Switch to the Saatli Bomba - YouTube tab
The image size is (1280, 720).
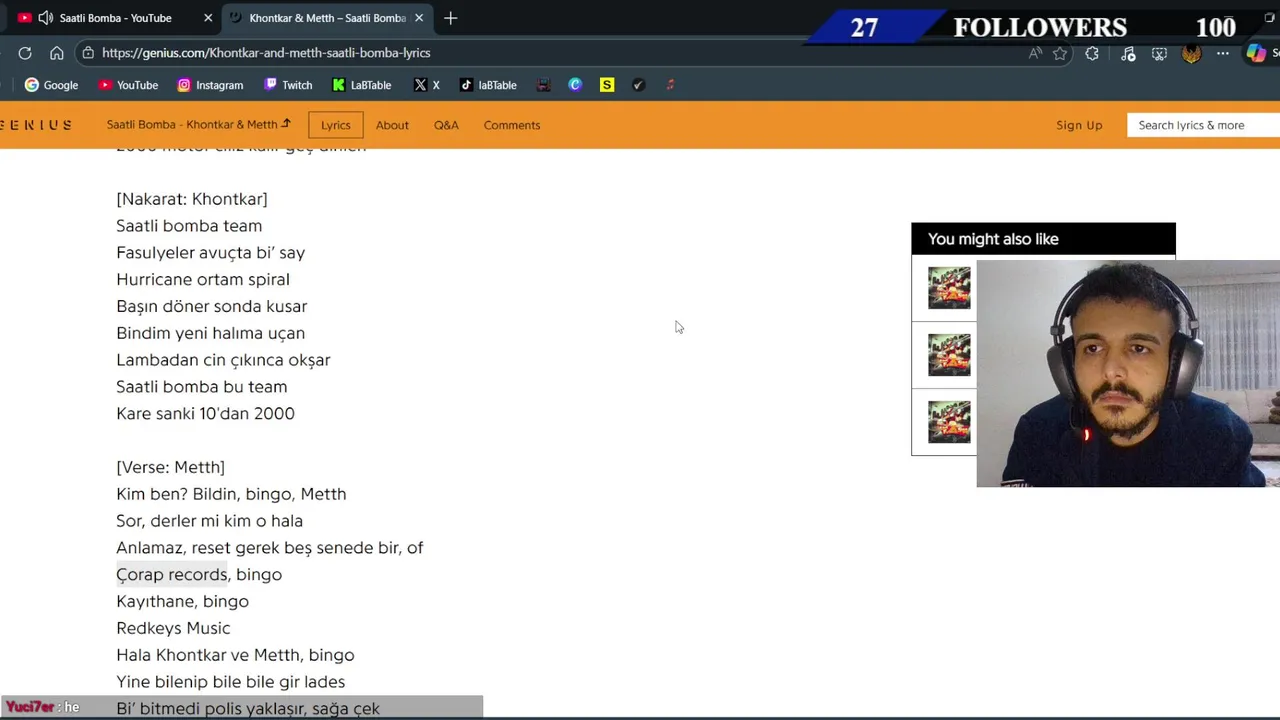tap(116, 18)
